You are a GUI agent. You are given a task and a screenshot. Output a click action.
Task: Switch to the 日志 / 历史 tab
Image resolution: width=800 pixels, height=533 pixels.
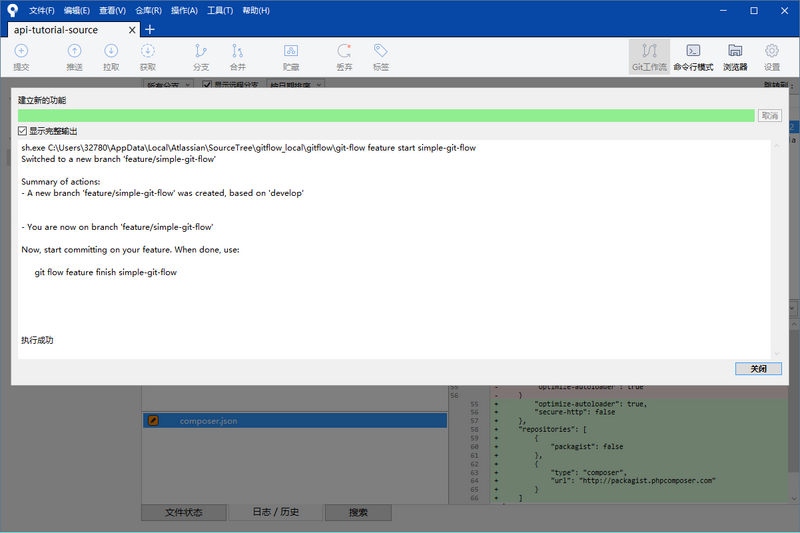276,512
